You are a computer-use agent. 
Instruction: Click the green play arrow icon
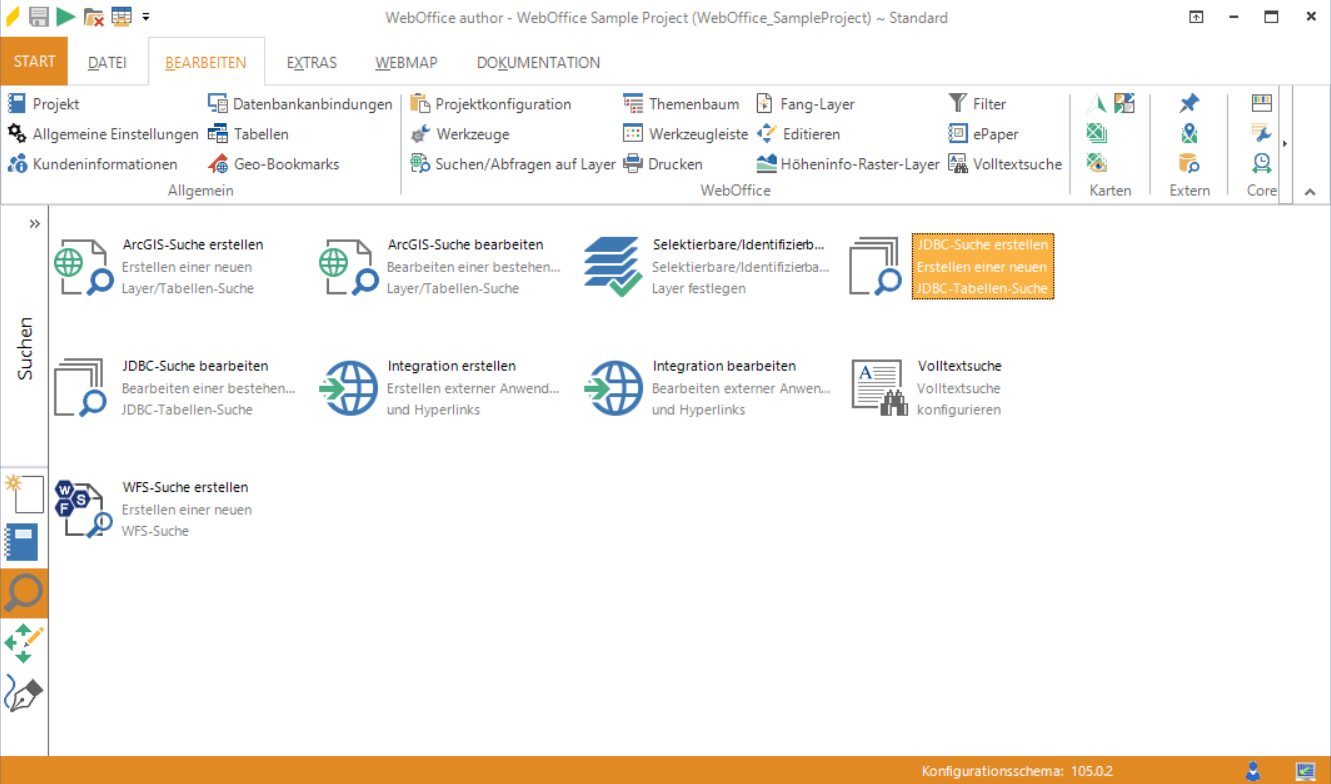66,17
